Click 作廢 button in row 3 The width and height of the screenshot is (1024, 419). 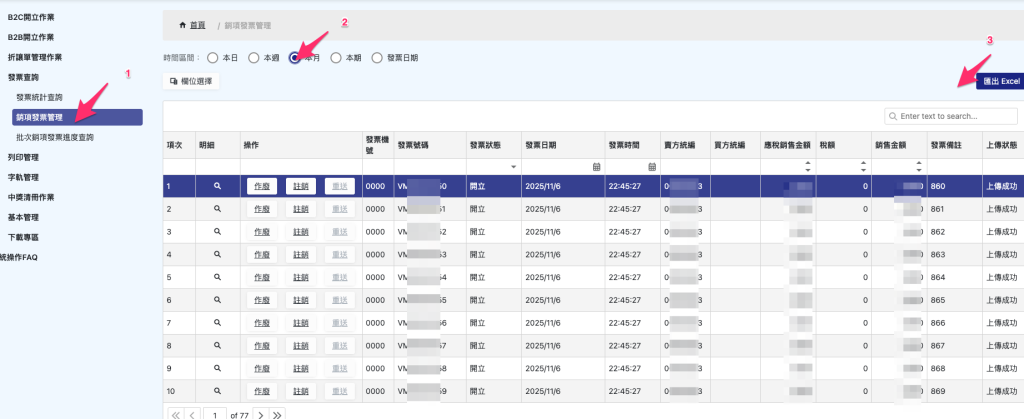(262, 232)
